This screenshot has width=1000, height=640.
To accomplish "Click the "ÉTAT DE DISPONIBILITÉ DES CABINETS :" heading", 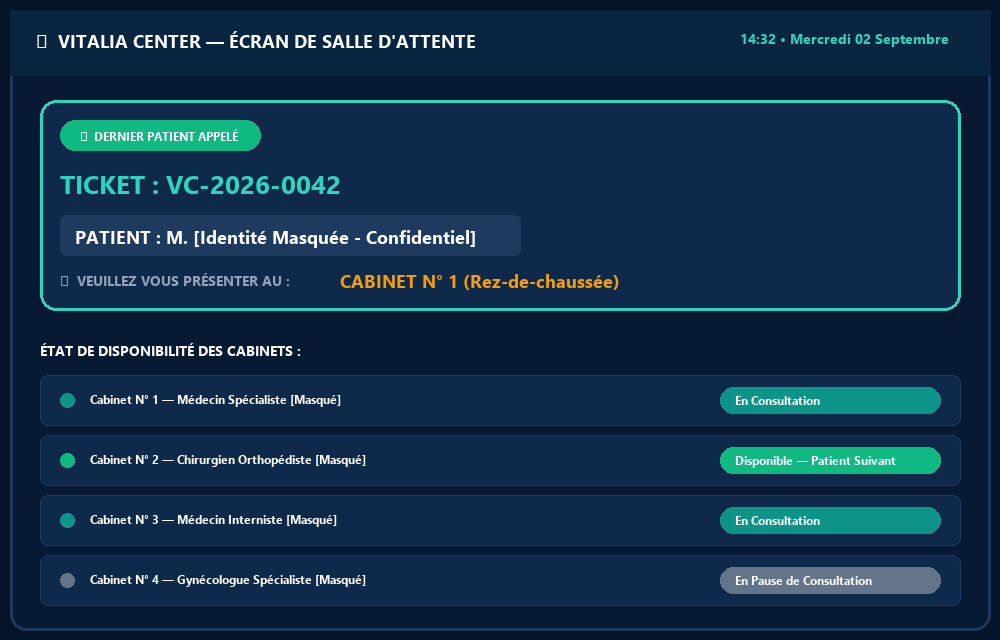I will pos(170,351).
